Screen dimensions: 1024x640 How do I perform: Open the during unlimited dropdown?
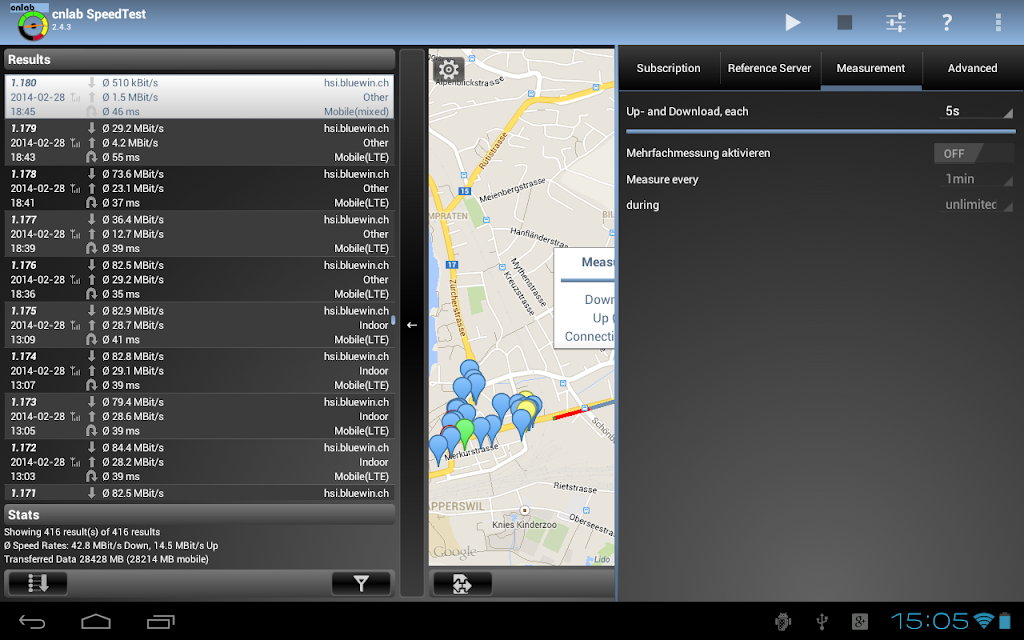977,204
